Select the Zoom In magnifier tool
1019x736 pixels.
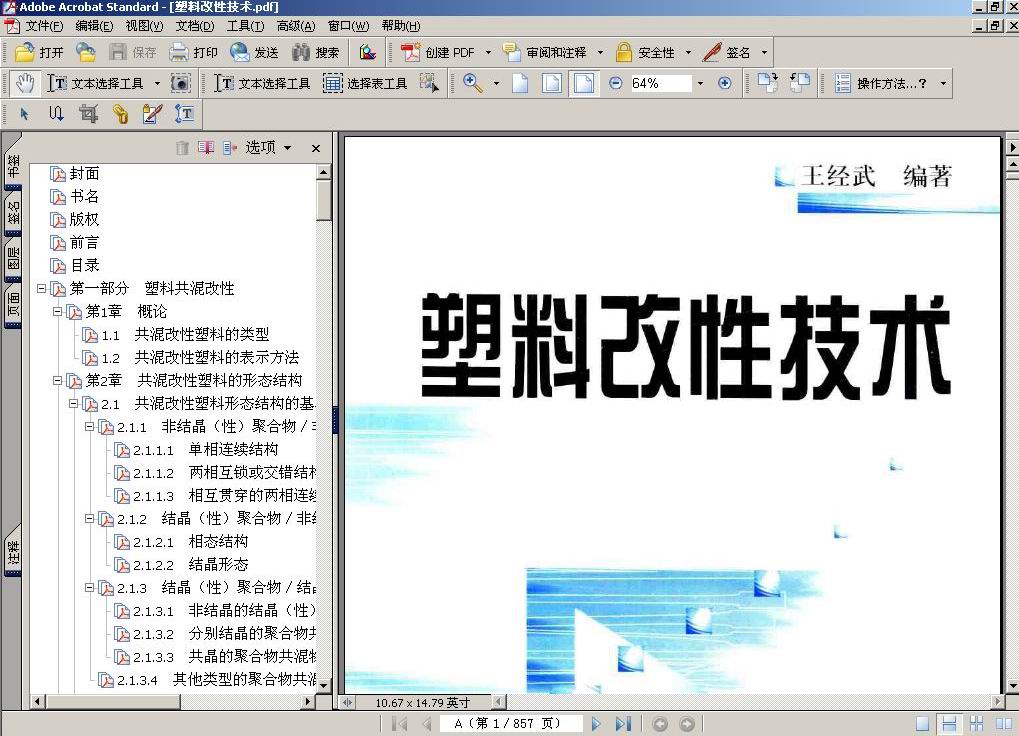[472, 83]
